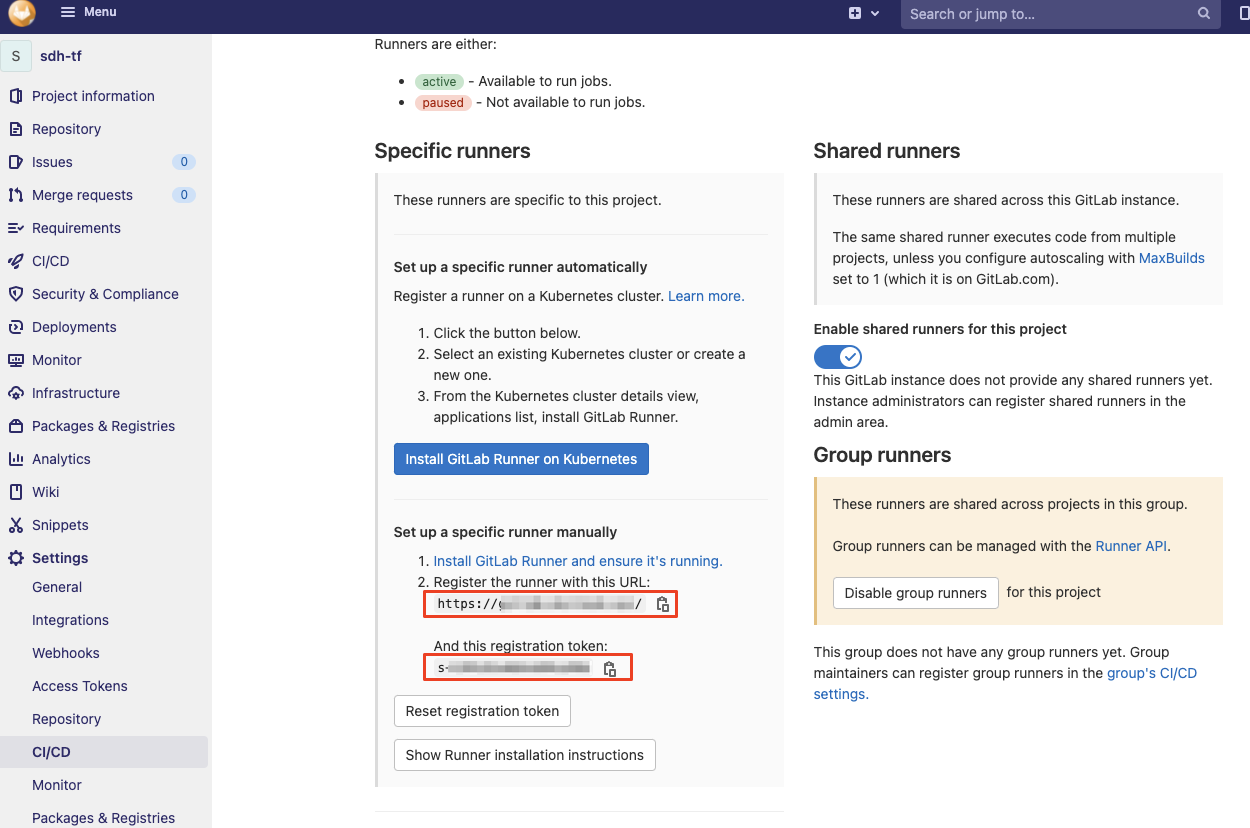Viewport: 1250px width, 828px height.
Task: Click the Group runners heading
Action: [882, 455]
